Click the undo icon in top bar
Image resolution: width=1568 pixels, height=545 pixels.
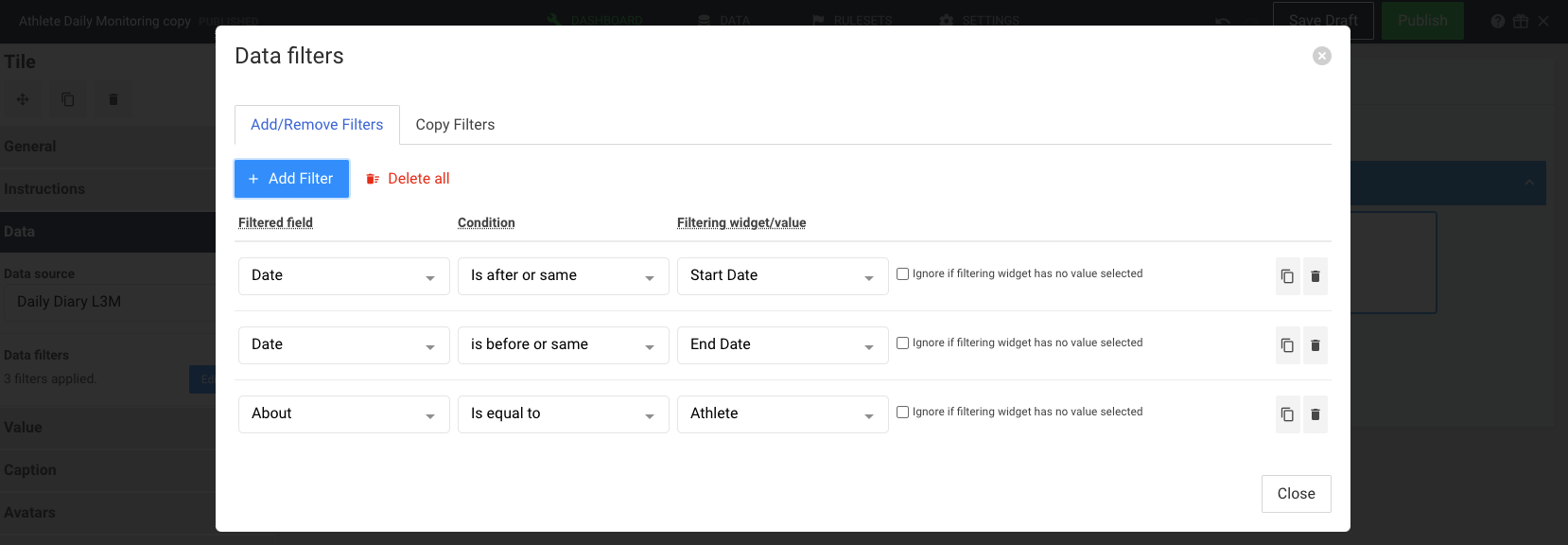tap(1223, 21)
